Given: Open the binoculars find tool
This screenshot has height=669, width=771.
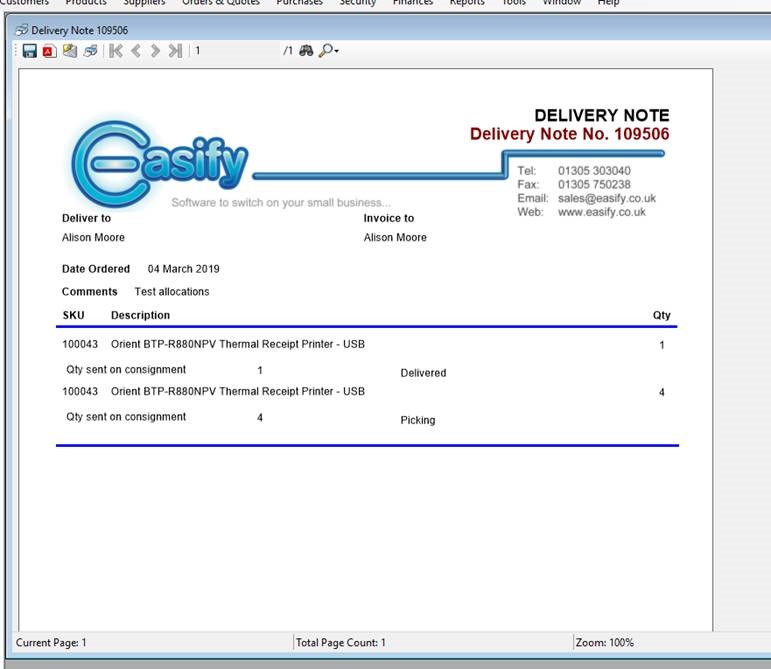Looking at the screenshot, I should click(x=306, y=51).
